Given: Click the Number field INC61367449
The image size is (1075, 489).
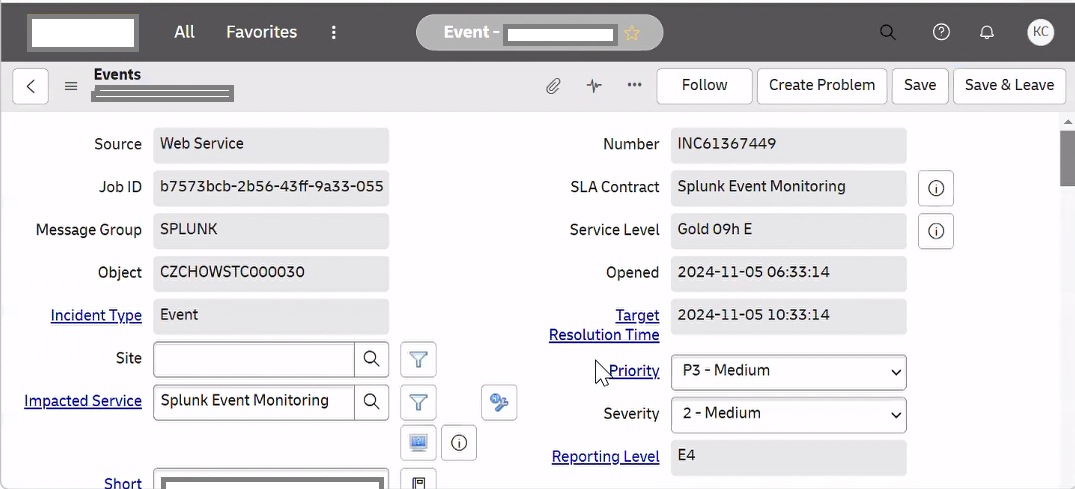Looking at the screenshot, I should pyautogui.click(x=788, y=145).
